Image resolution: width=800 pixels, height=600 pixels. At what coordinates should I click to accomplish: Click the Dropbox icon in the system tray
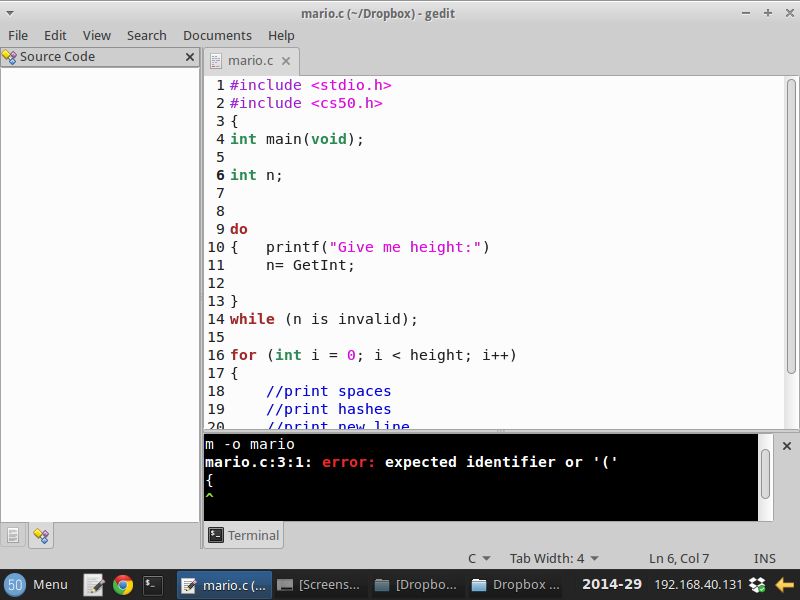[x=757, y=585]
